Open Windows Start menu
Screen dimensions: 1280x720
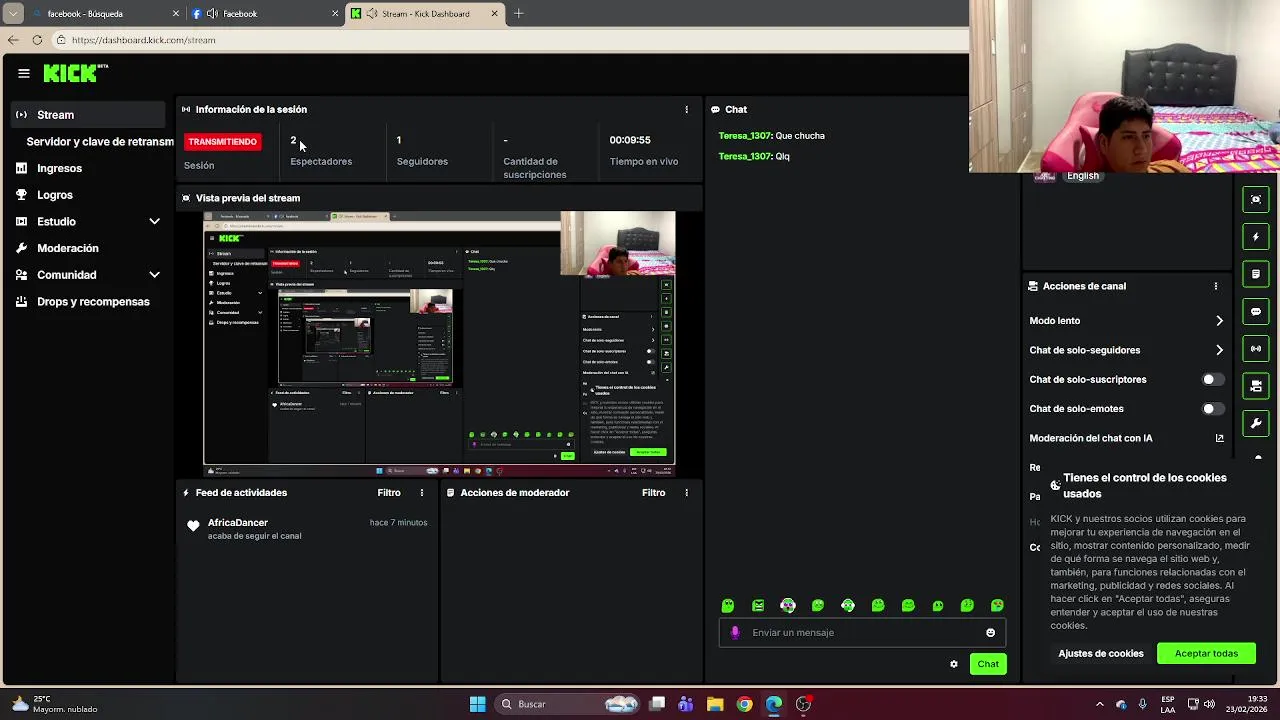tap(477, 704)
